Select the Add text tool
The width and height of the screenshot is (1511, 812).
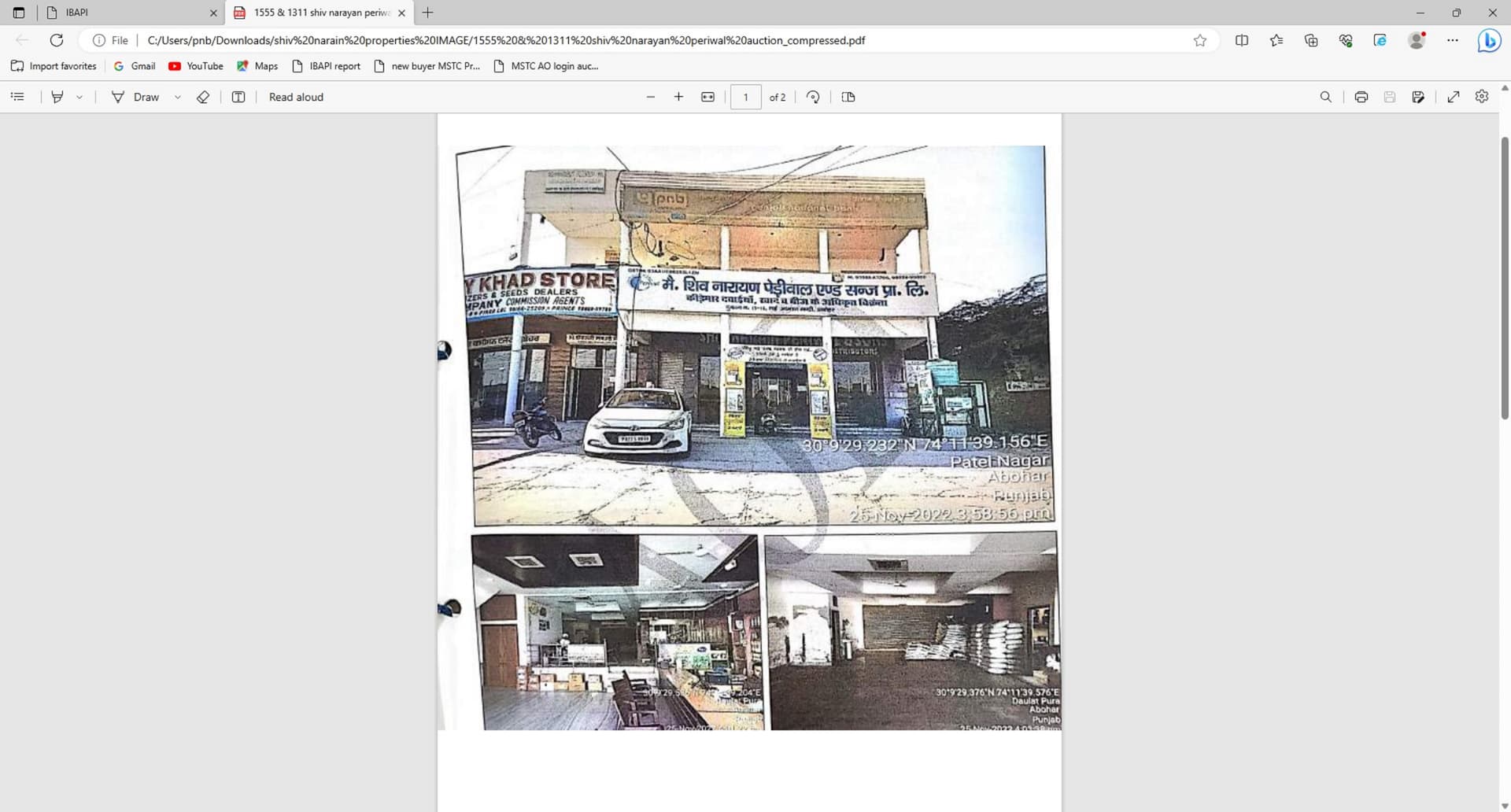coord(238,97)
